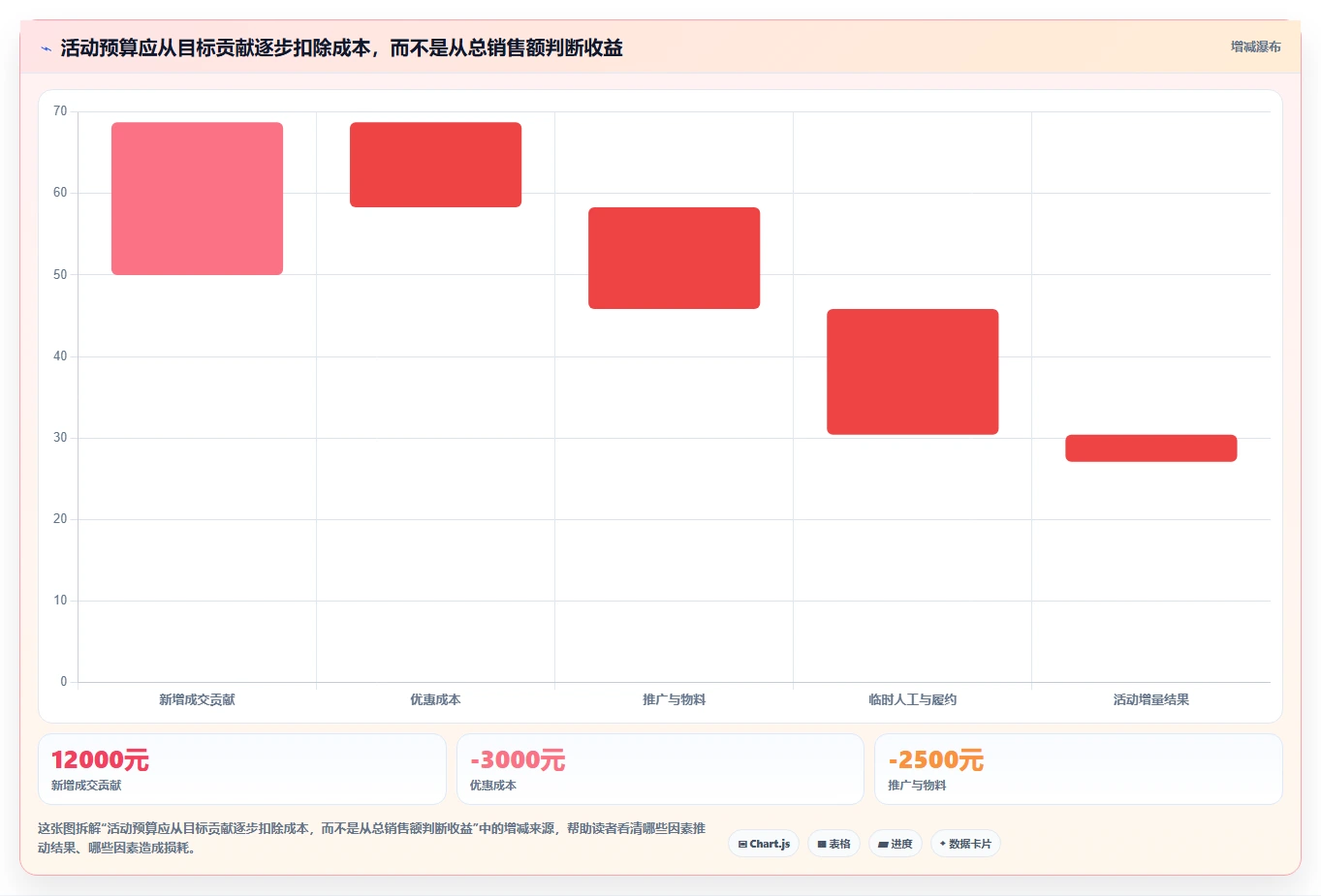Viewport: 1321px width, 896px height.
Task: Click the y-axis value 60
Action: point(60,193)
